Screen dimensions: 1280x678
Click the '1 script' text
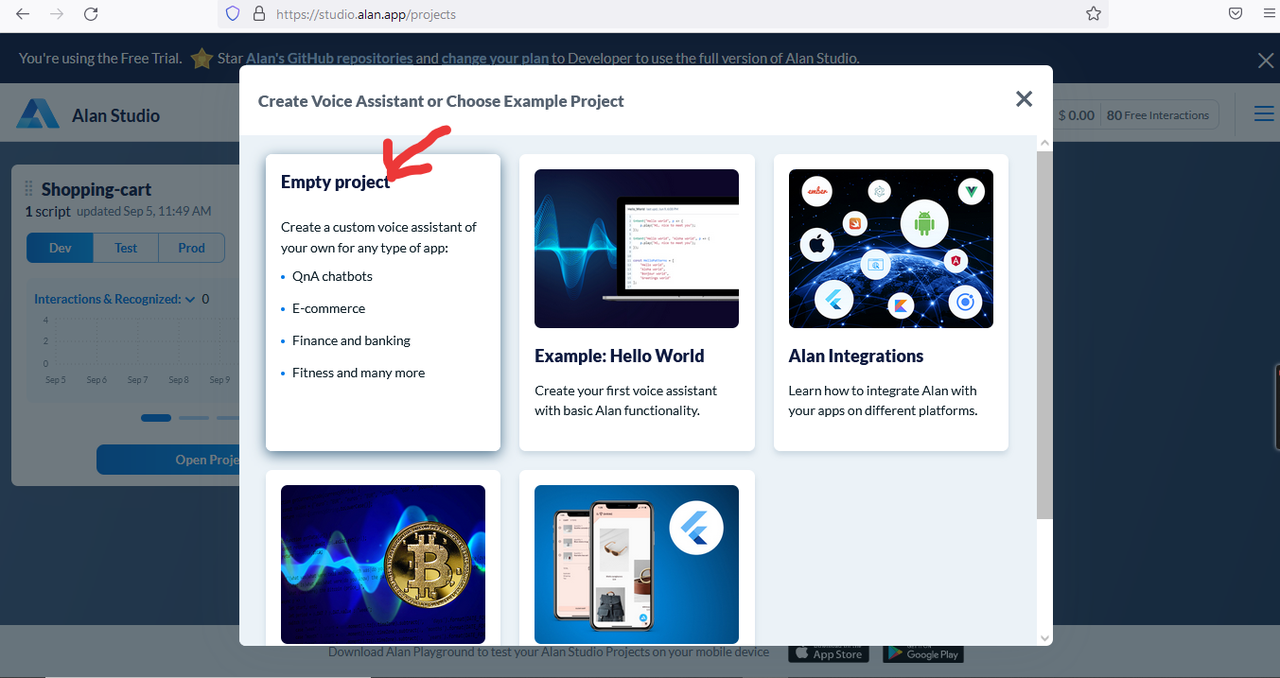pos(48,211)
